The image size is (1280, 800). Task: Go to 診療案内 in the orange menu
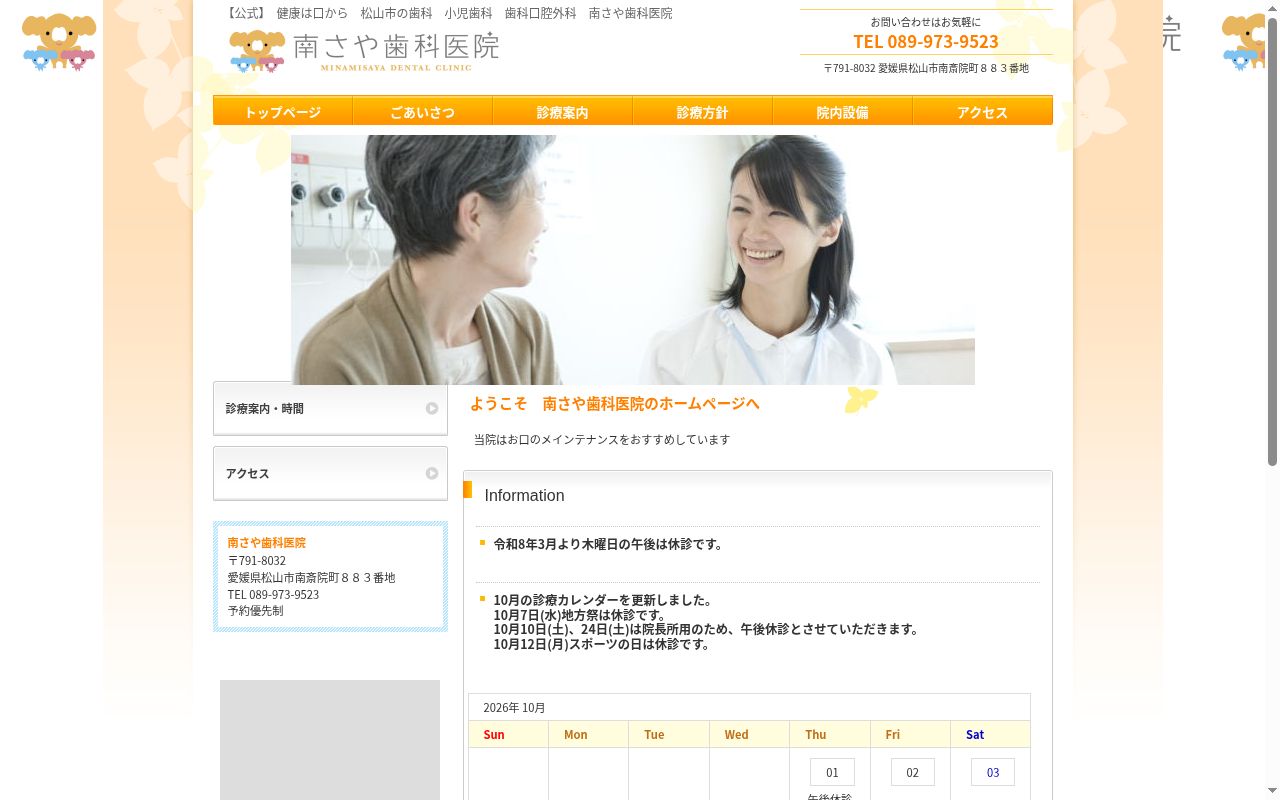[562, 111]
